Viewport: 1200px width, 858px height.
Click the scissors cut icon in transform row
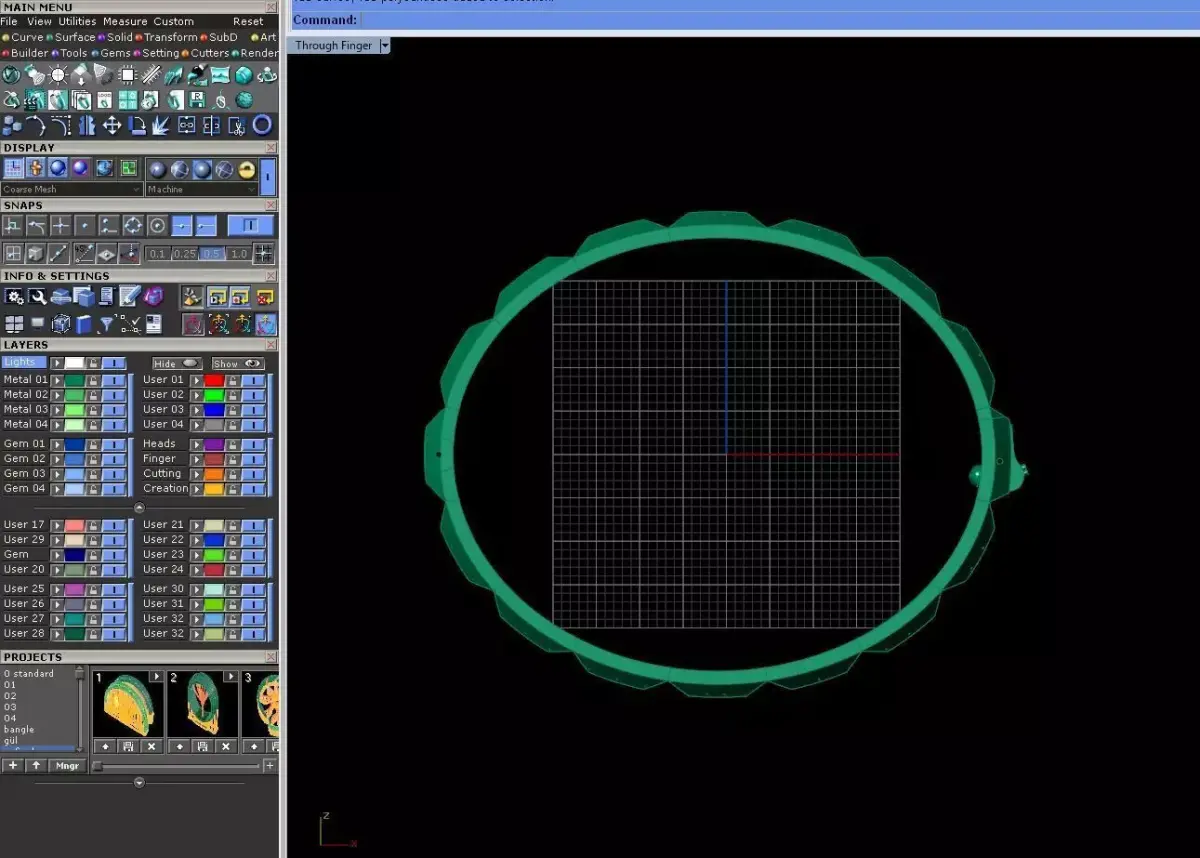click(237, 125)
